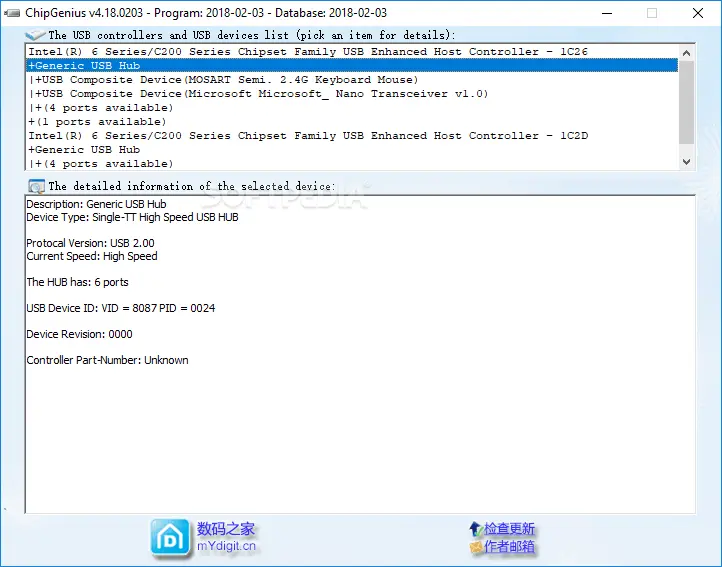This screenshot has height=567, width=722.
Task: Select the (1 ports available) row
Action: (x=100, y=122)
